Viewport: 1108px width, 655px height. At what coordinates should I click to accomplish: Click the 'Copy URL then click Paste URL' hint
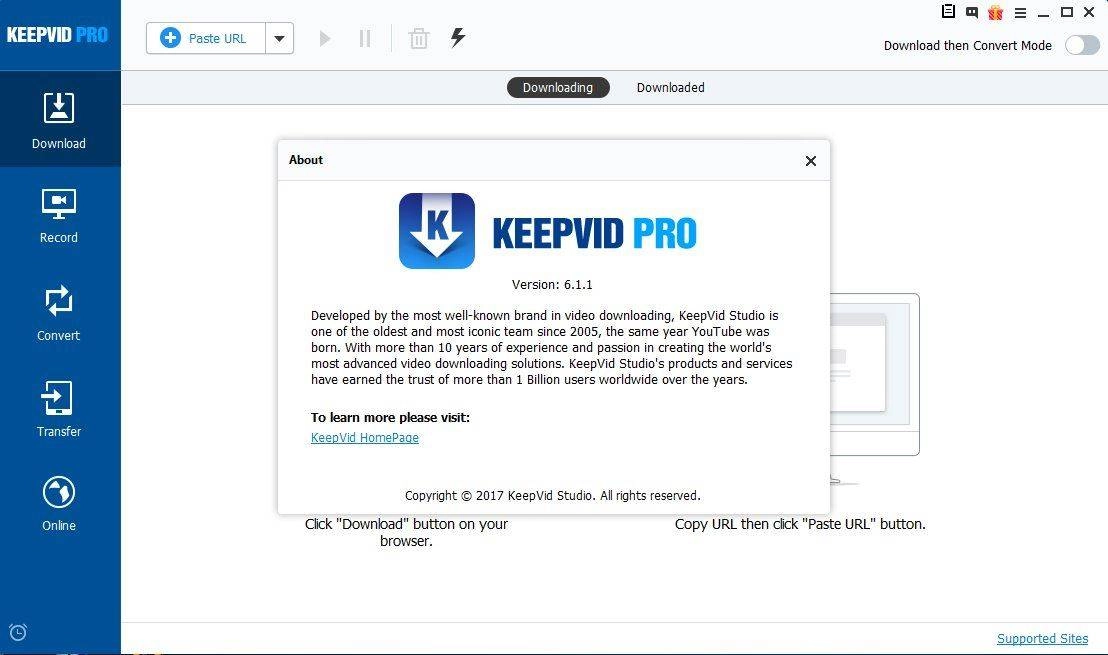click(800, 524)
